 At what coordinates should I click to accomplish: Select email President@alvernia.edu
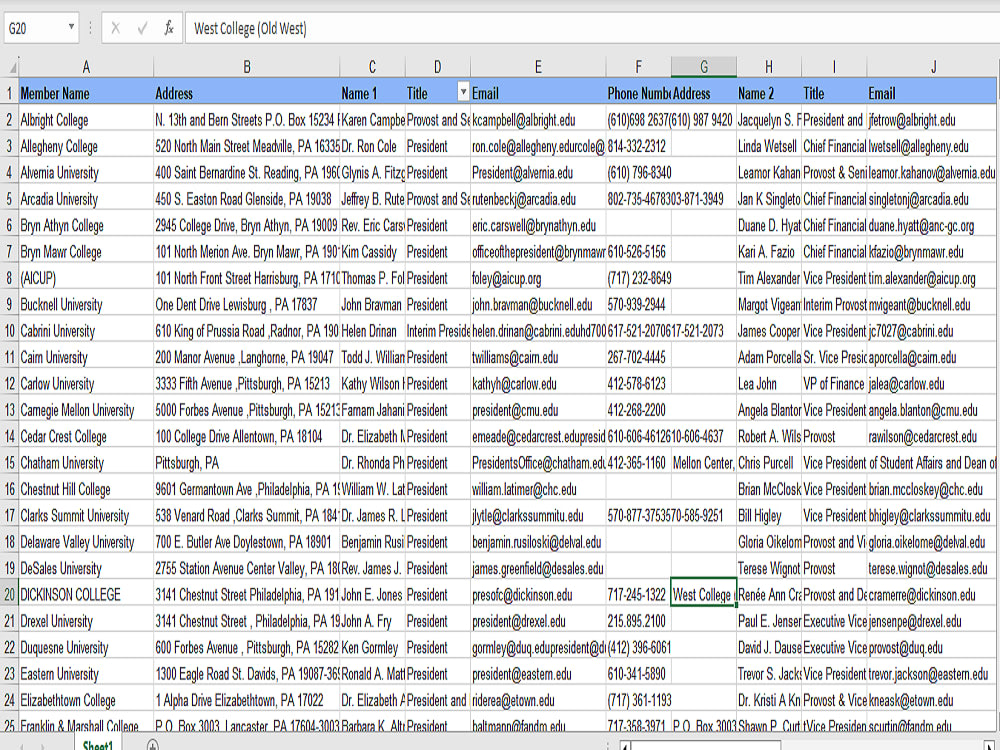[x=538, y=172]
